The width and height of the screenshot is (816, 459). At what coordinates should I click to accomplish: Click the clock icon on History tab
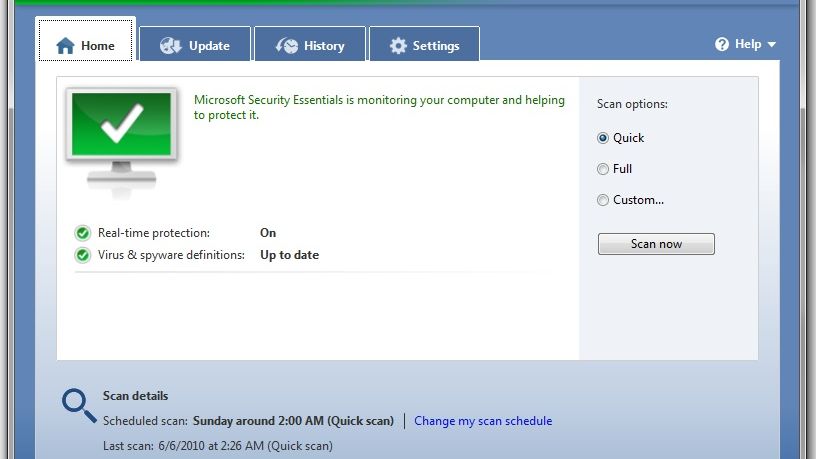287,46
